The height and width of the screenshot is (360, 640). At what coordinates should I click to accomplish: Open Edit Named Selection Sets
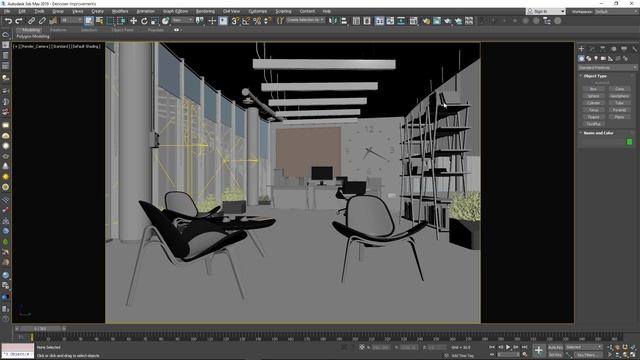pyautogui.click(x=280, y=21)
